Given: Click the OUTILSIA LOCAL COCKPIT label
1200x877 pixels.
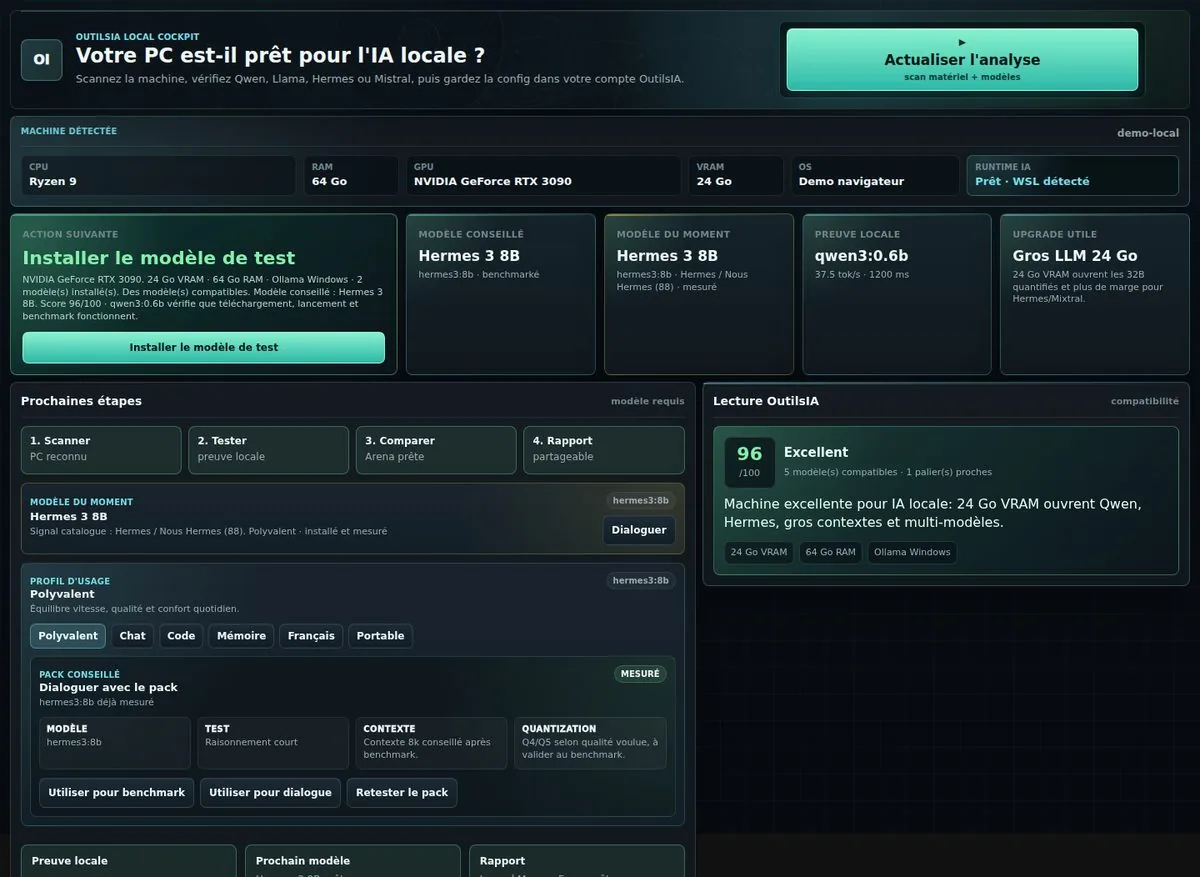Looking at the screenshot, I should [137, 37].
